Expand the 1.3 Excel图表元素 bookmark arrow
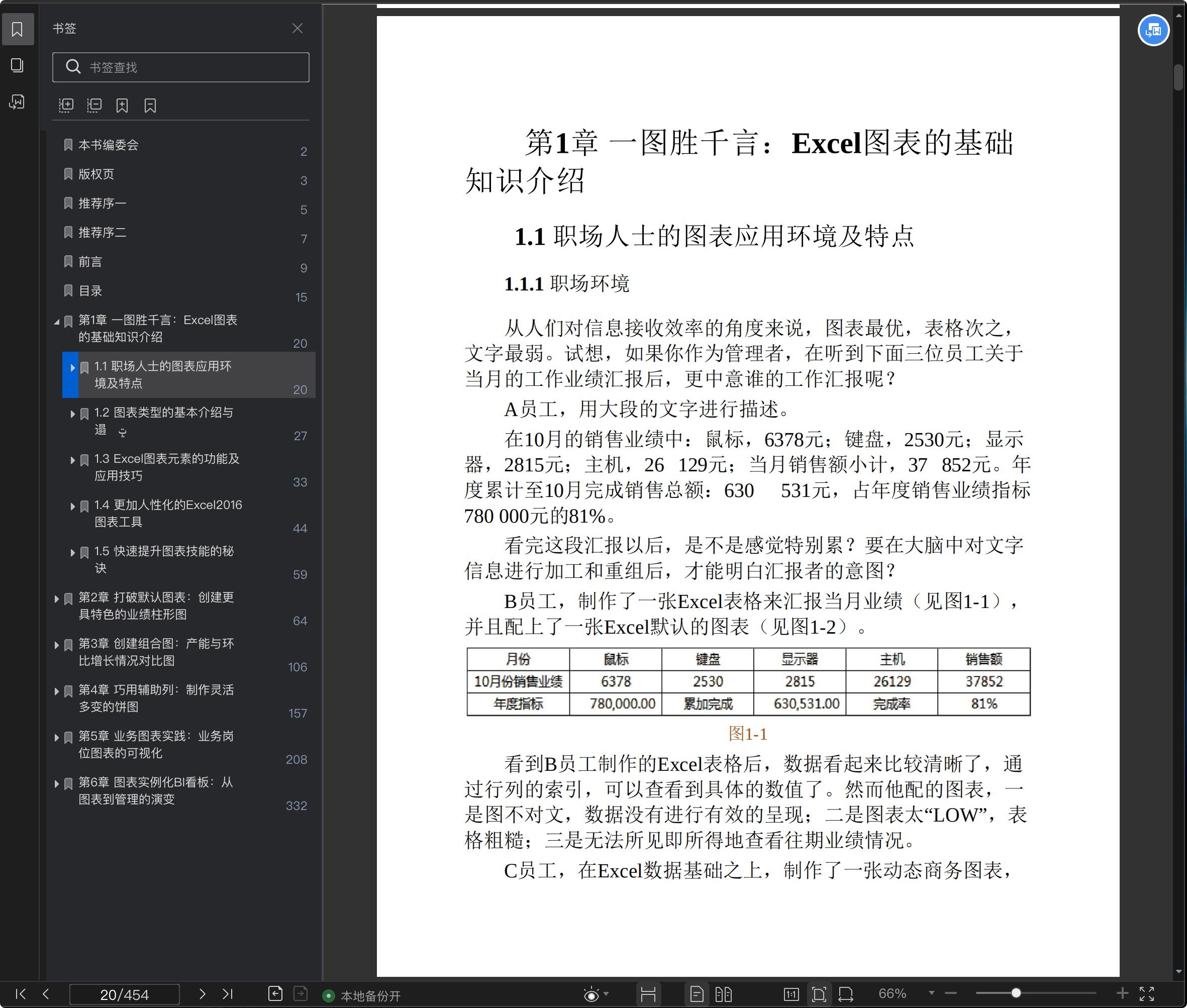1187x1008 pixels. tap(72, 460)
